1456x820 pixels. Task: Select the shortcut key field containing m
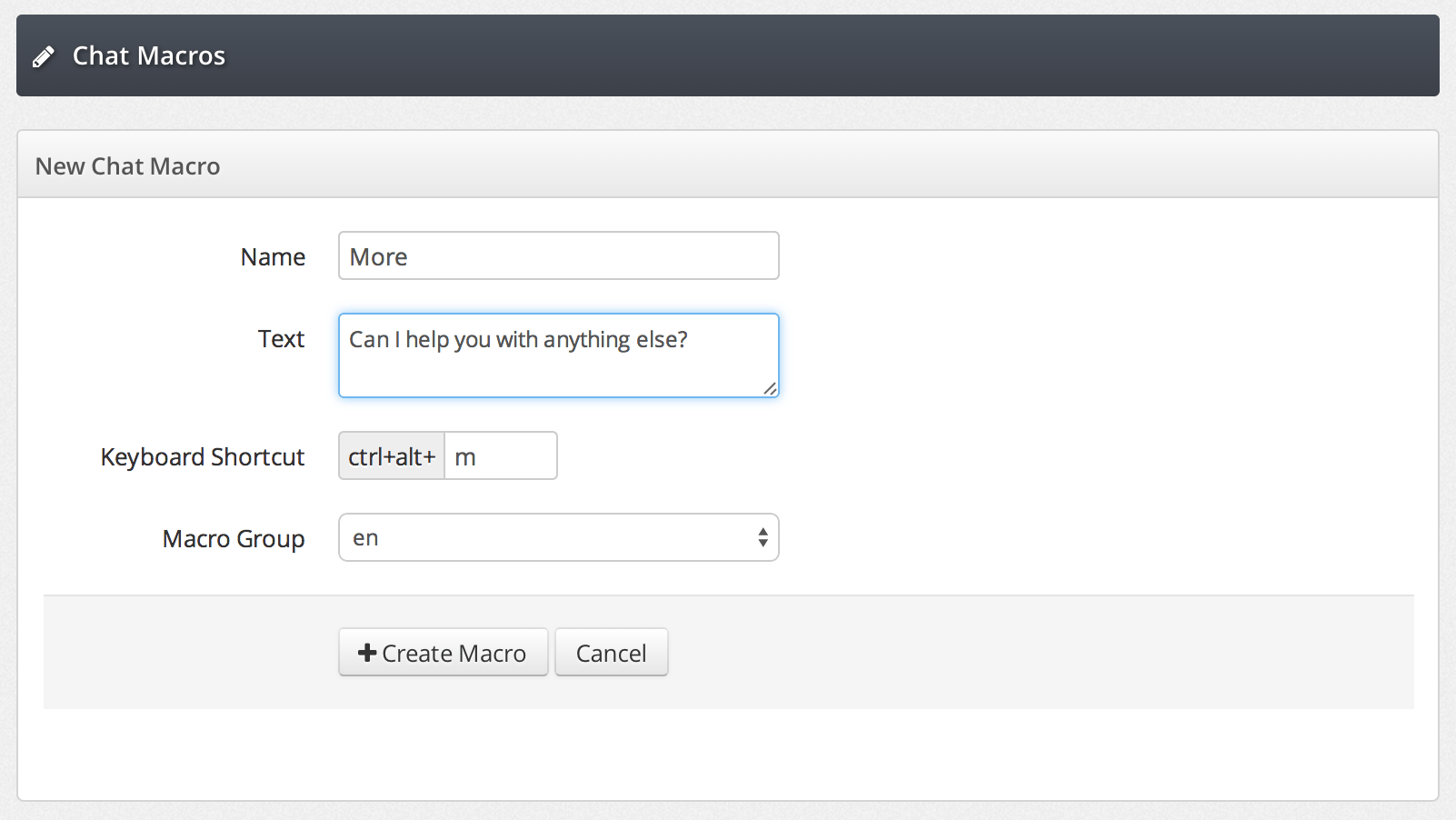[500, 456]
